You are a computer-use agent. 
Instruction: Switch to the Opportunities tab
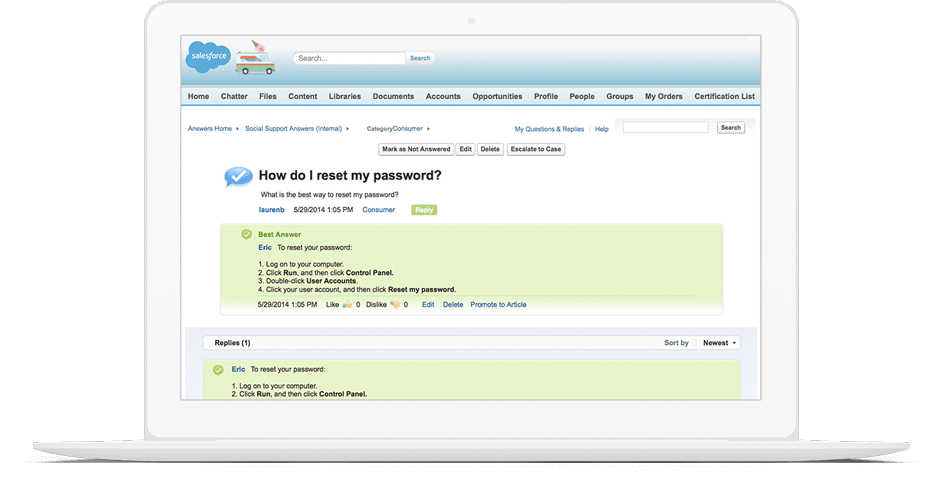click(497, 97)
